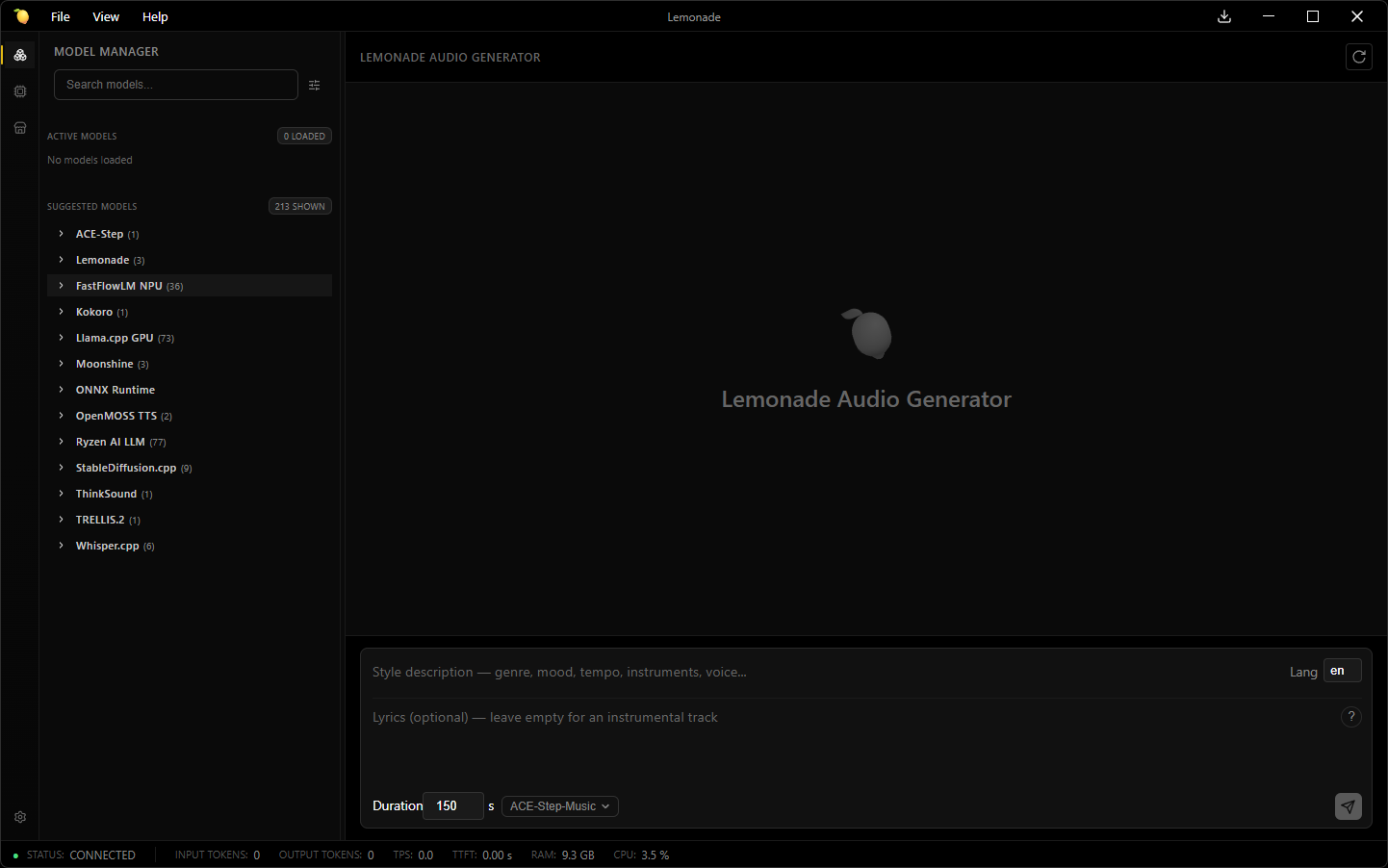
Task: Open the ACE-Step-Music model dropdown
Action: coord(560,806)
